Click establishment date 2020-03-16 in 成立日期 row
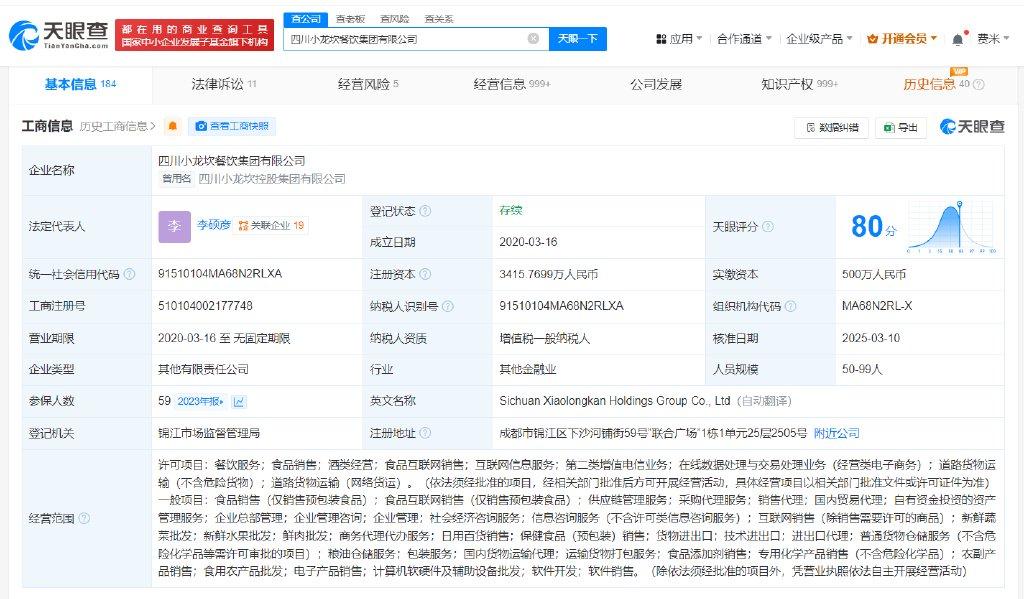Screen dimensions: 1024x599 click(528, 242)
